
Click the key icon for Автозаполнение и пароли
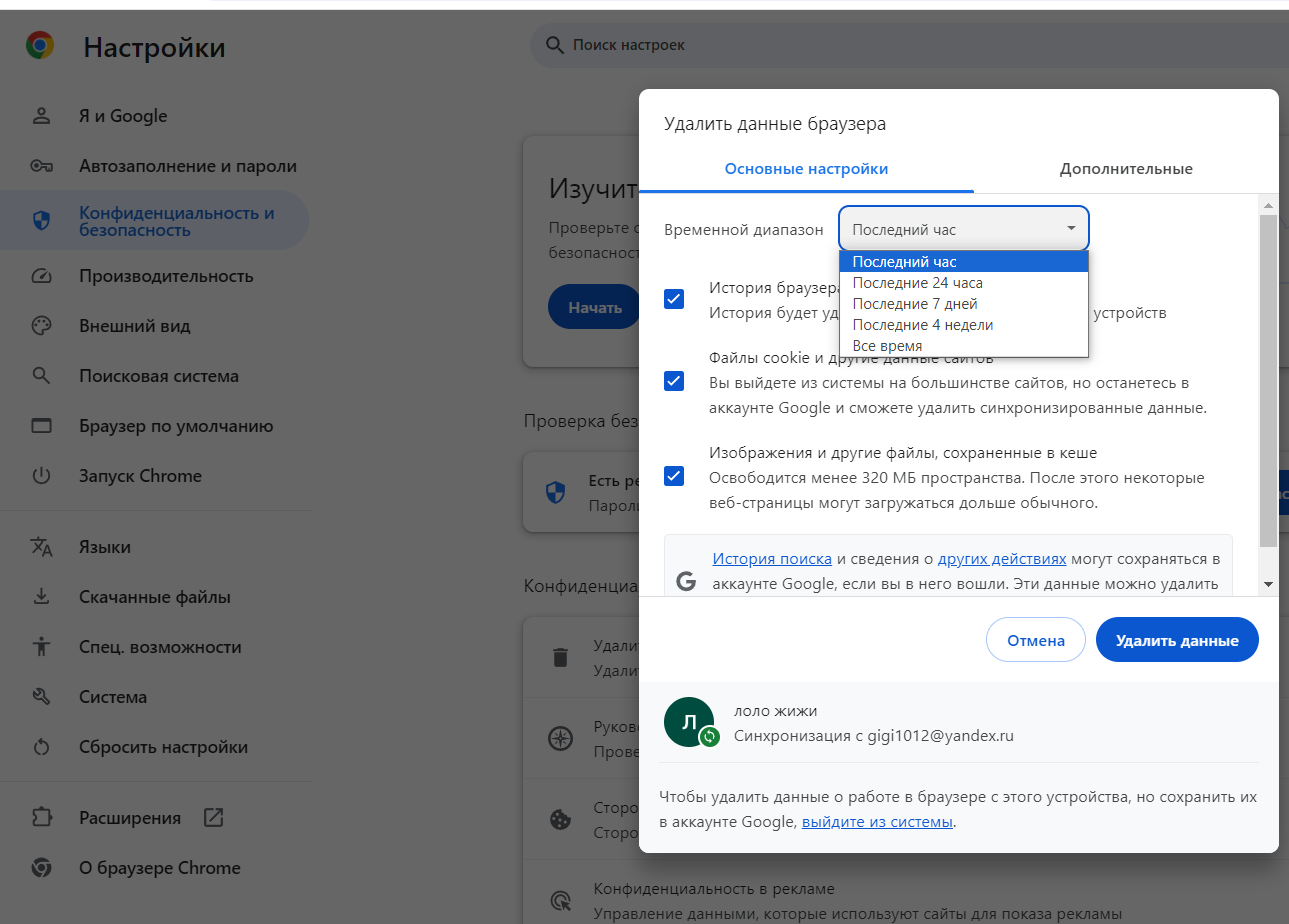click(x=41, y=166)
